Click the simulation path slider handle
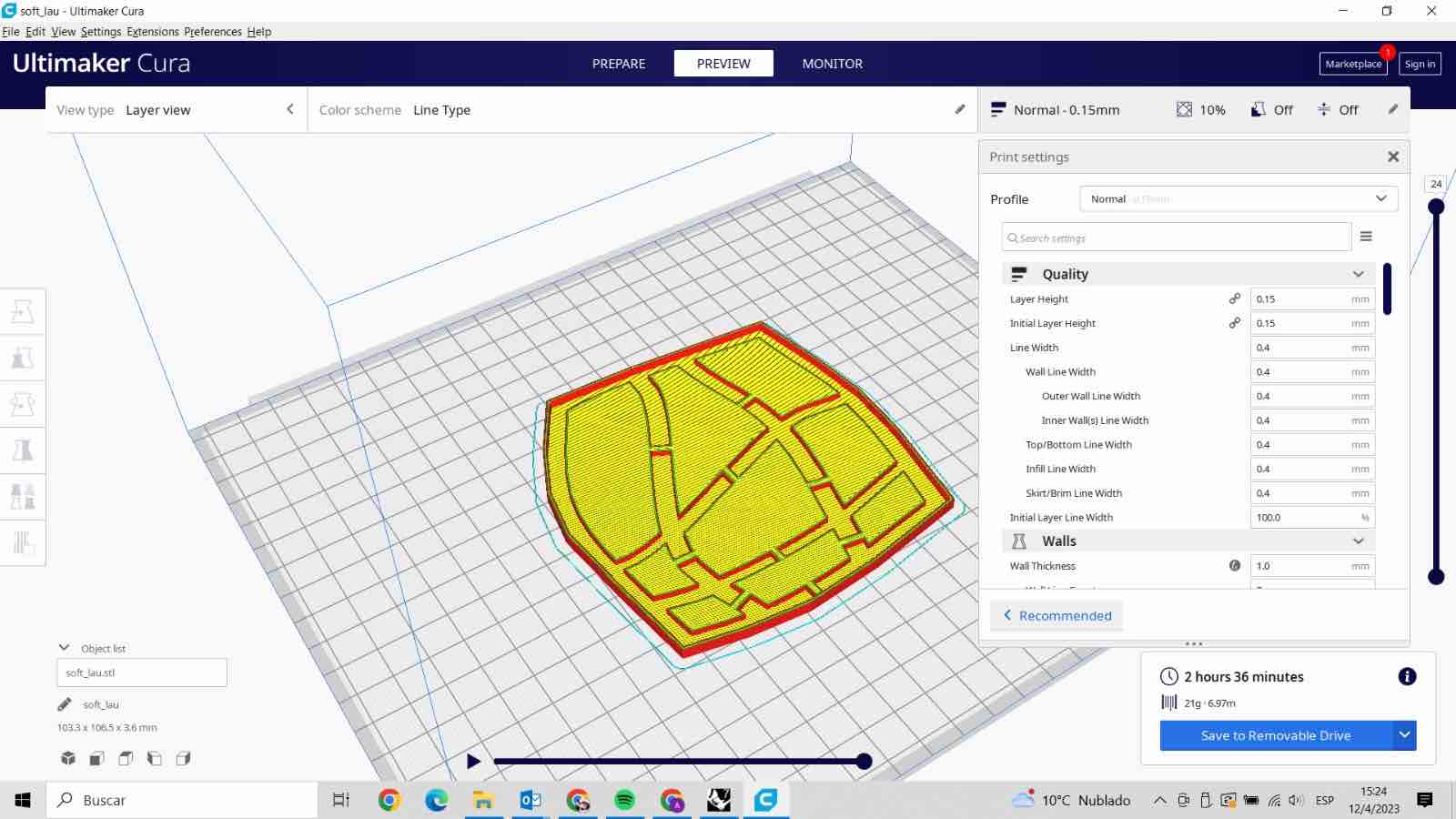The image size is (1456, 819). tap(864, 761)
